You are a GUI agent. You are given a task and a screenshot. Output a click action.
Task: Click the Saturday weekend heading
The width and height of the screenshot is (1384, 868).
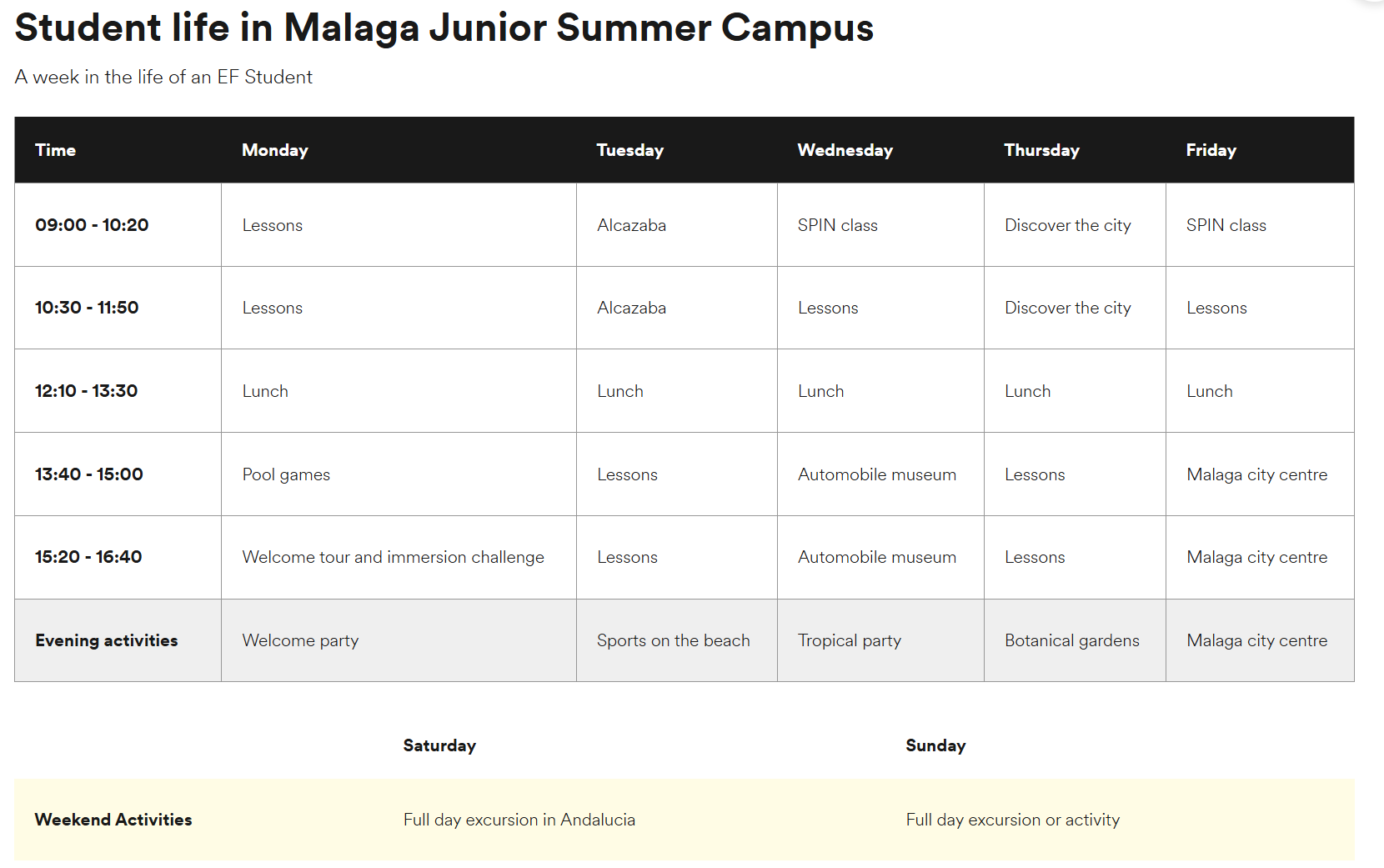[x=439, y=745]
